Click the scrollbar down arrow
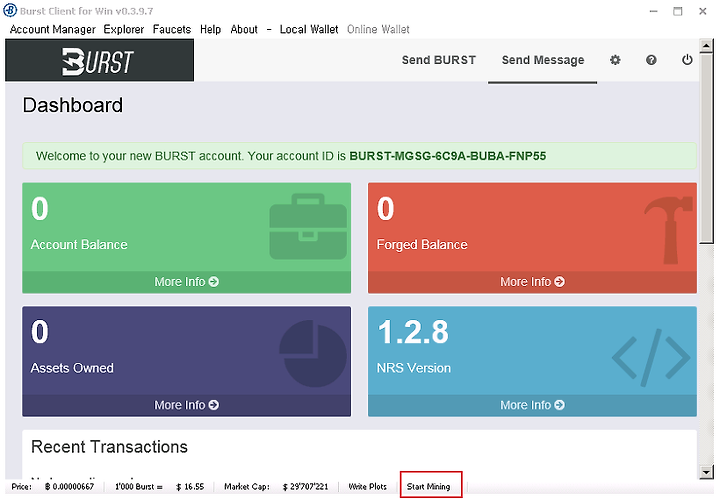 click(x=706, y=472)
